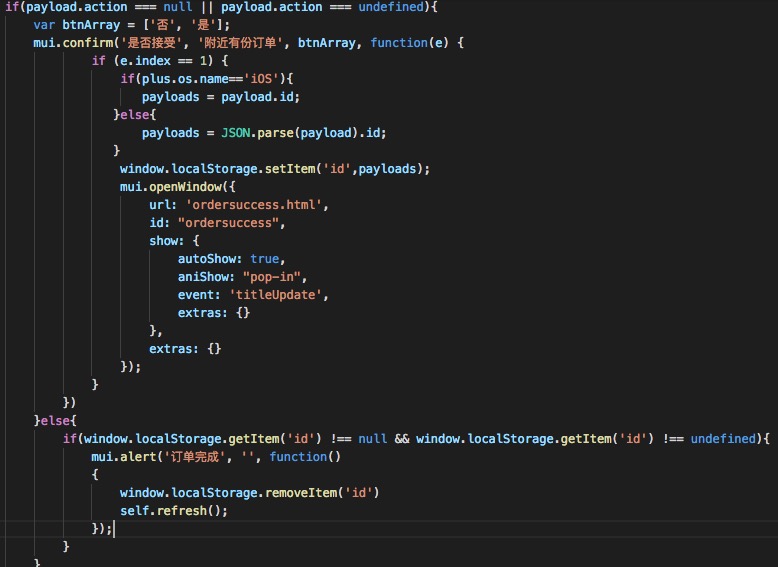Click the event: 'titleUpdate' property
778x567 pixels.
253,295
